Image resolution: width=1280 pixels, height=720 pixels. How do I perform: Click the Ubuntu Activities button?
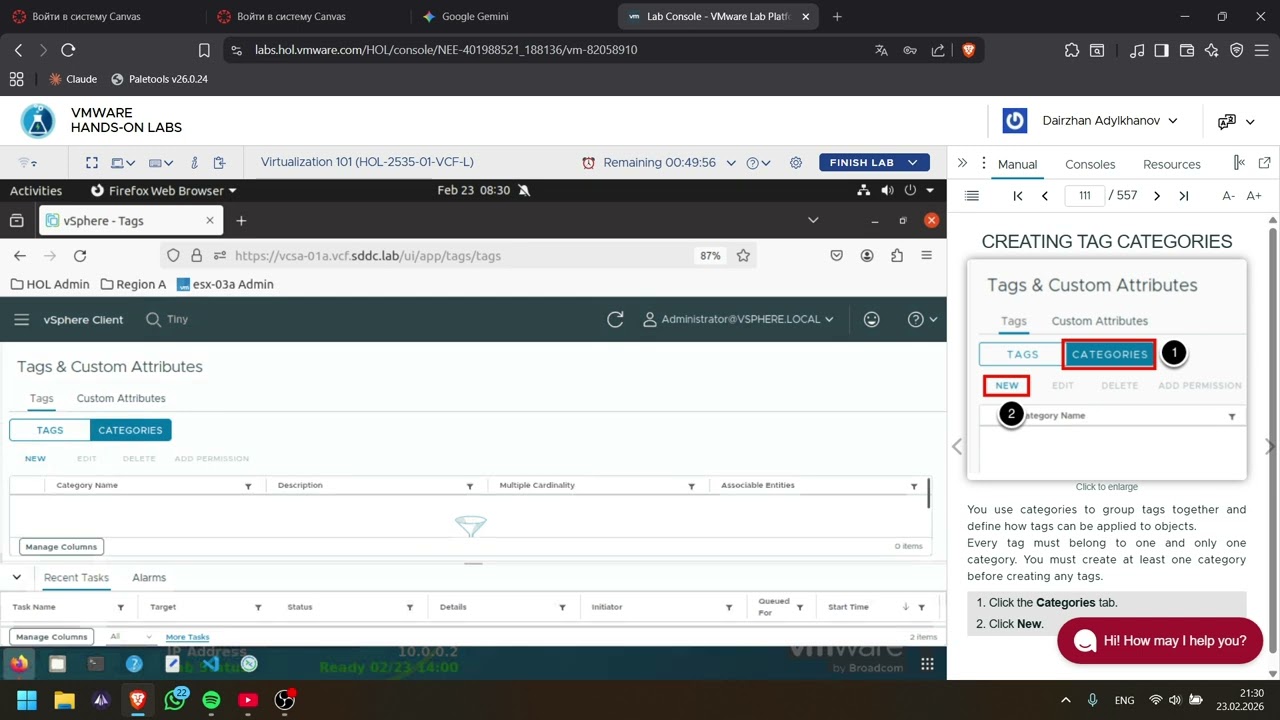point(36,190)
